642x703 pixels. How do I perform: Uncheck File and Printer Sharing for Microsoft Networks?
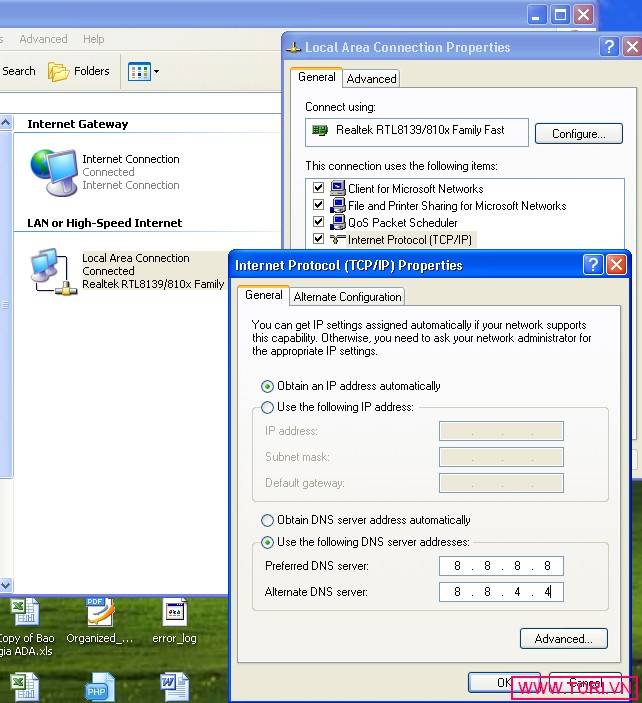(x=318, y=205)
